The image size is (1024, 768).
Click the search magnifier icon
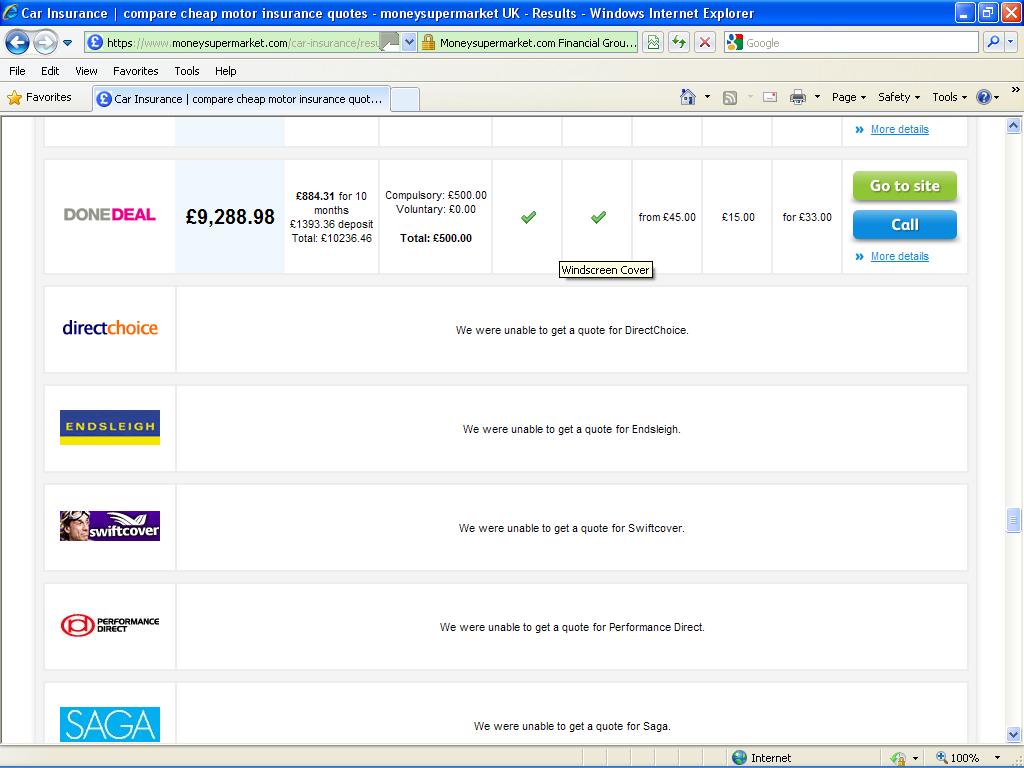coord(993,42)
